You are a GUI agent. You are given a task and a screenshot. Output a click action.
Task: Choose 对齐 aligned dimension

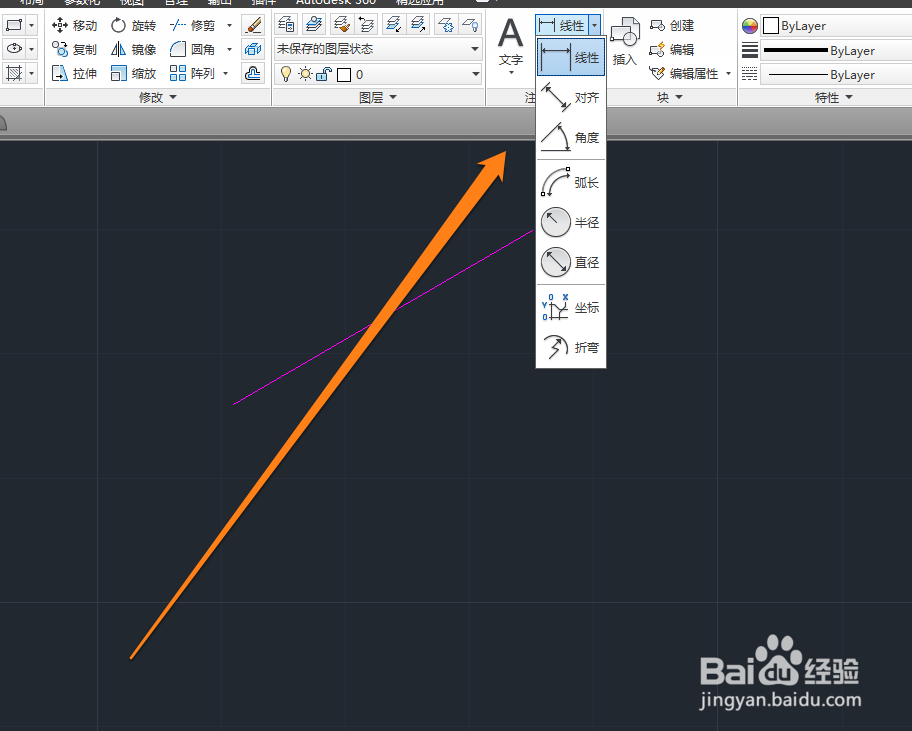[x=571, y=97]
